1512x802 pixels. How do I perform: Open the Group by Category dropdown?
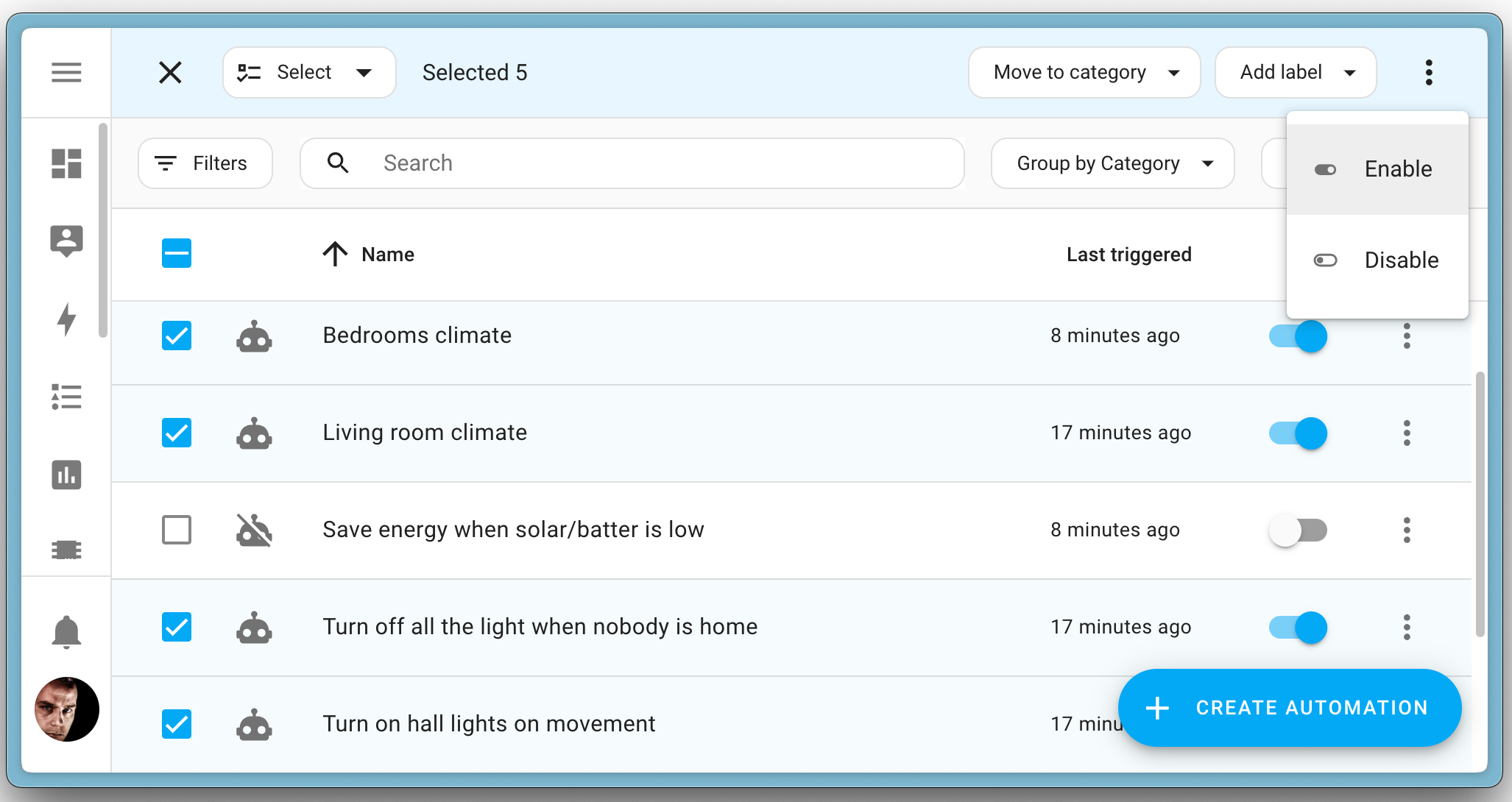coord(1112,163)
